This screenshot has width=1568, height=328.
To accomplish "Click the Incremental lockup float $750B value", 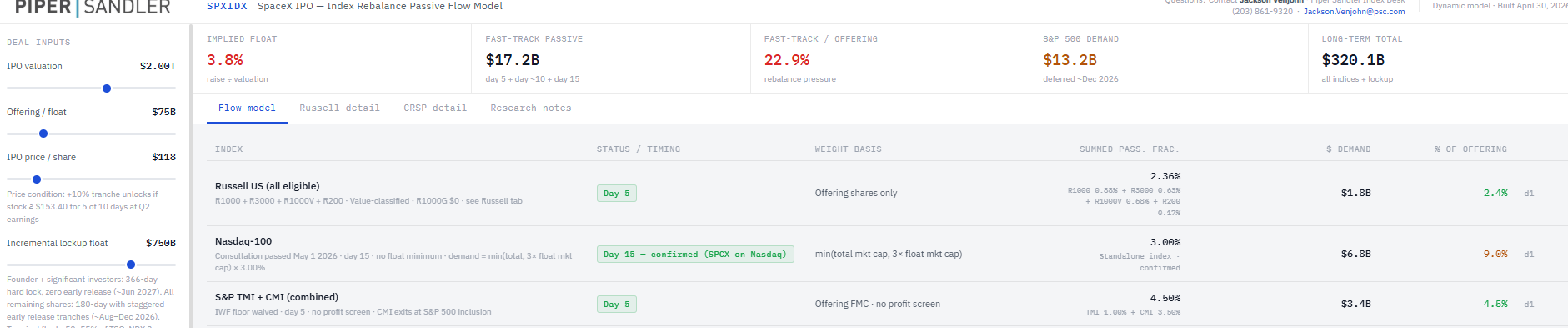I will coord(160,243).
